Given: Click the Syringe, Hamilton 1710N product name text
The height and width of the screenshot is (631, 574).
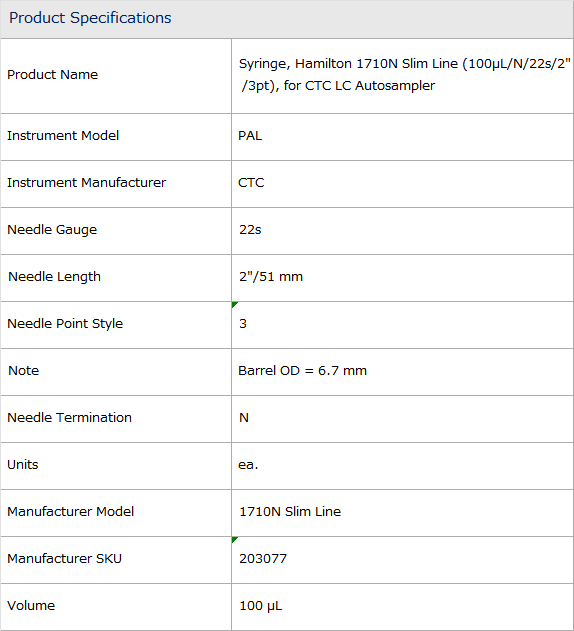Looking at the screenshot, I should 405,74.
